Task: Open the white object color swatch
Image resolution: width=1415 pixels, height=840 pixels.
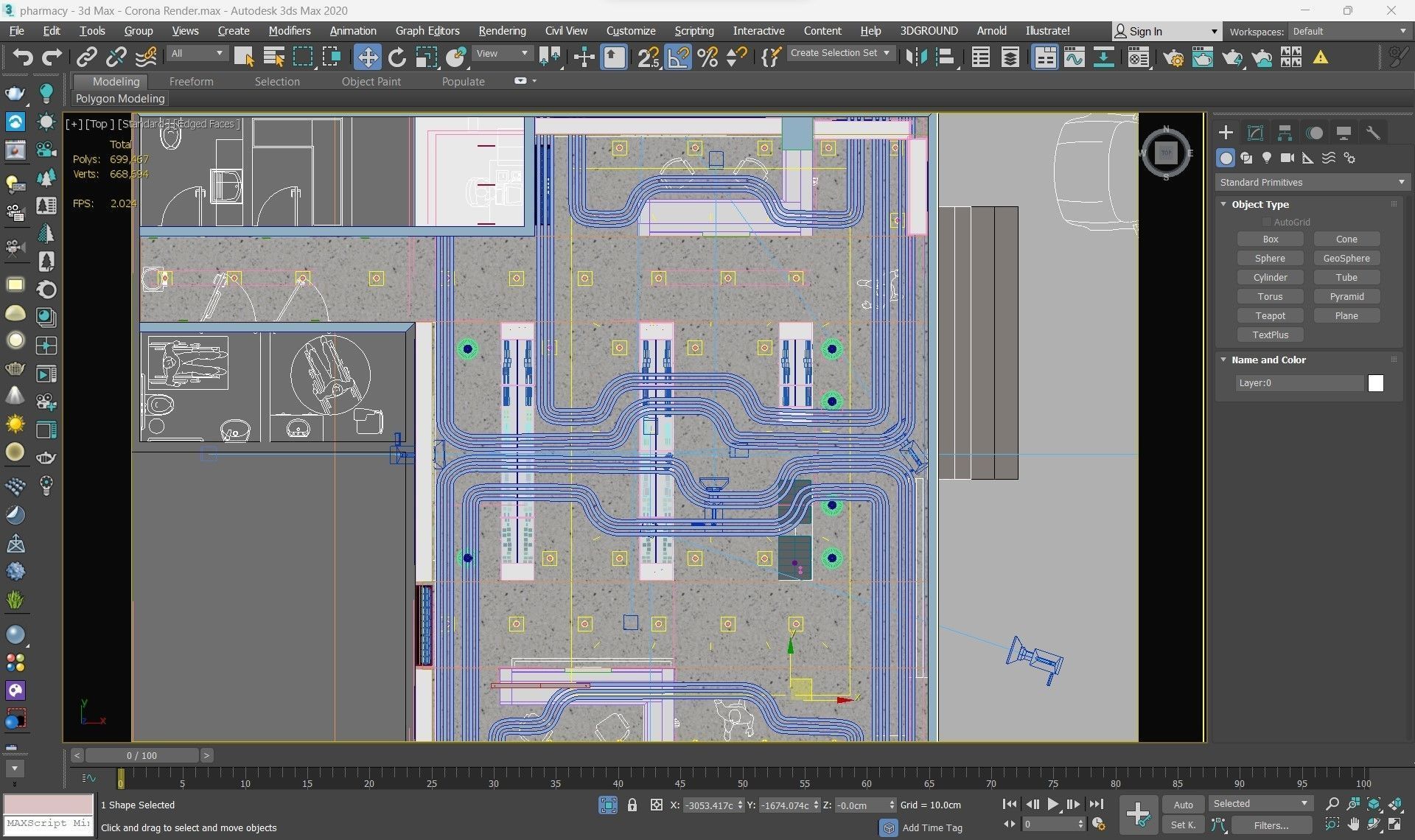Action: tap(1375, 383)
